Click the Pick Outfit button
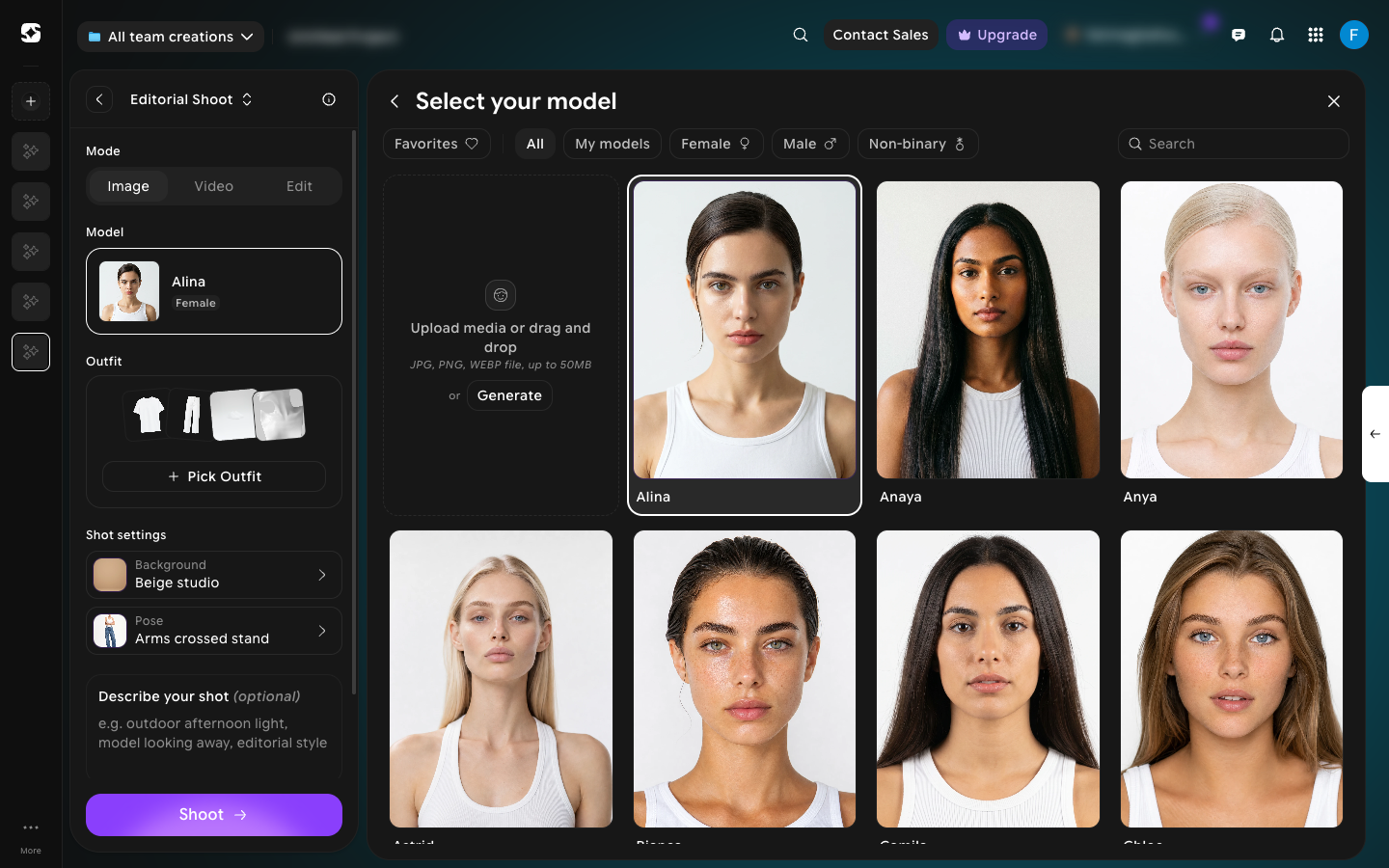 tap(214, 476)
